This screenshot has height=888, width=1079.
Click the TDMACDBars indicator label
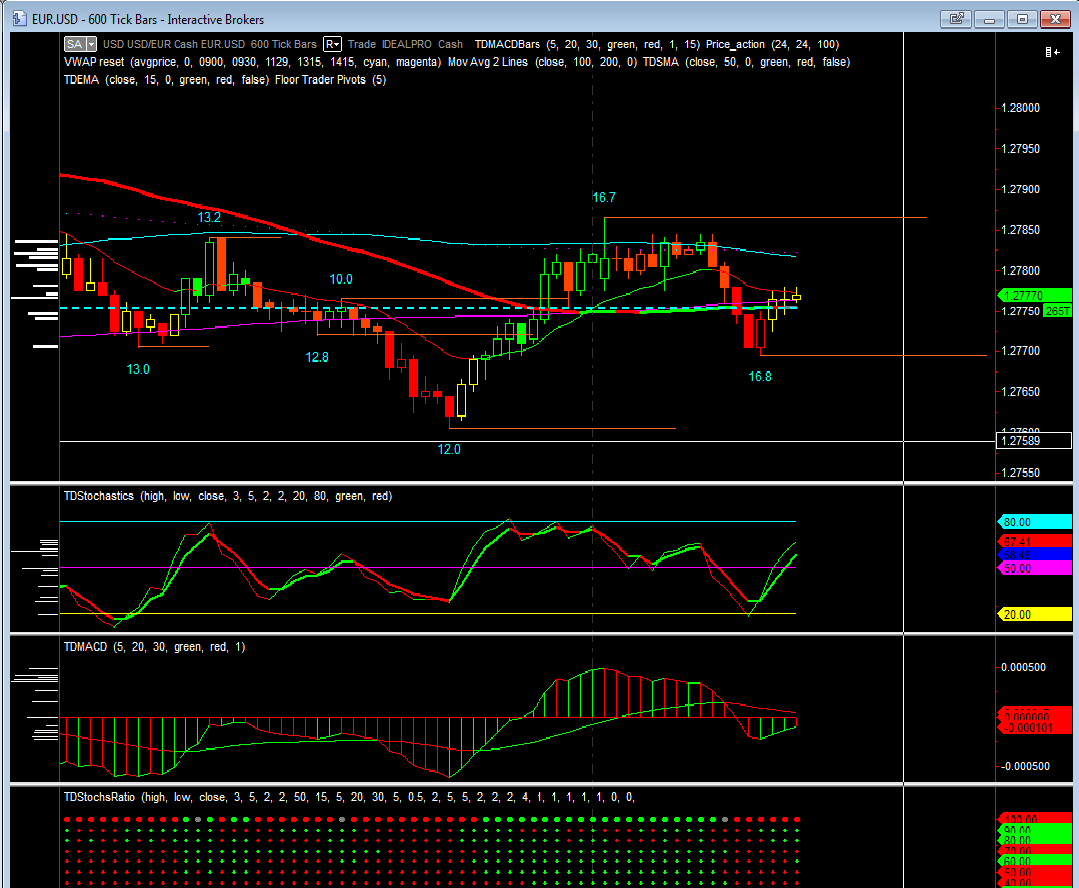[587, 44]
